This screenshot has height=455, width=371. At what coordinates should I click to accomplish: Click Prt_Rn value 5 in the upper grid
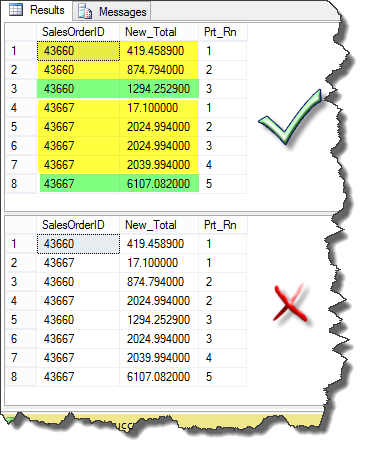pyautogui.click(x=223, y=184)
